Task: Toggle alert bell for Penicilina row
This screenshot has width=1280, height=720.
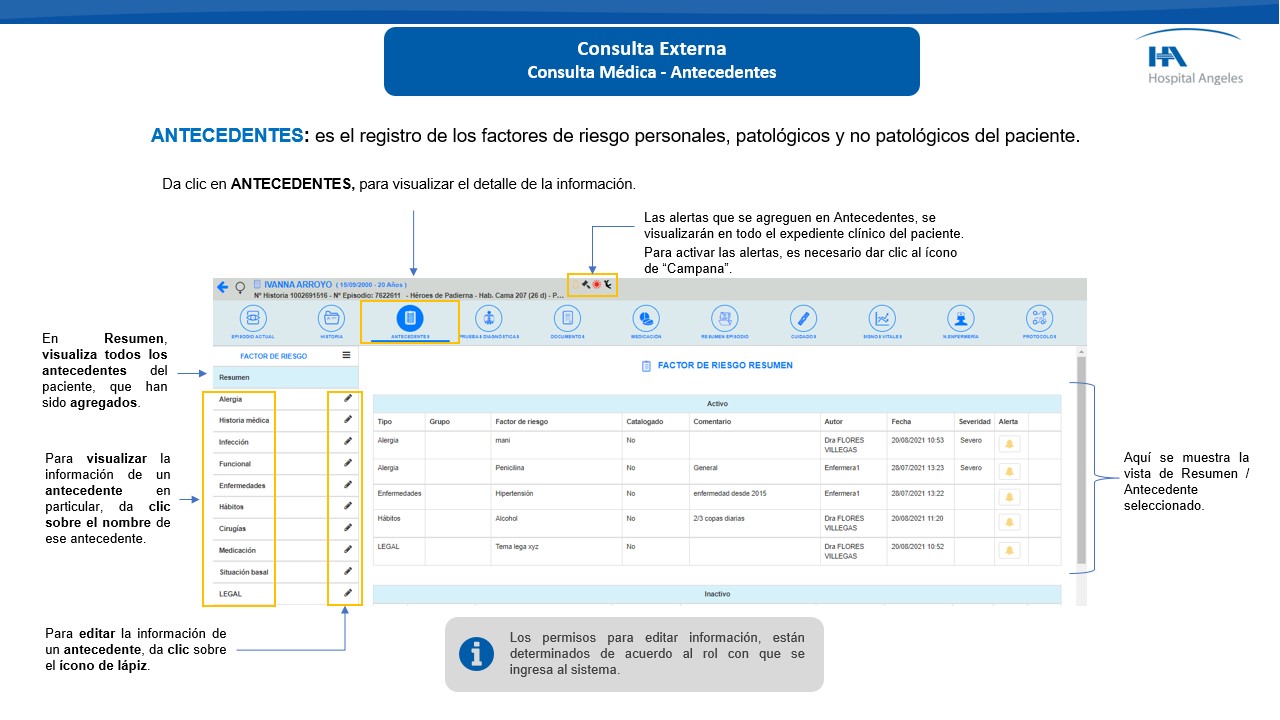Action: 1008,471
